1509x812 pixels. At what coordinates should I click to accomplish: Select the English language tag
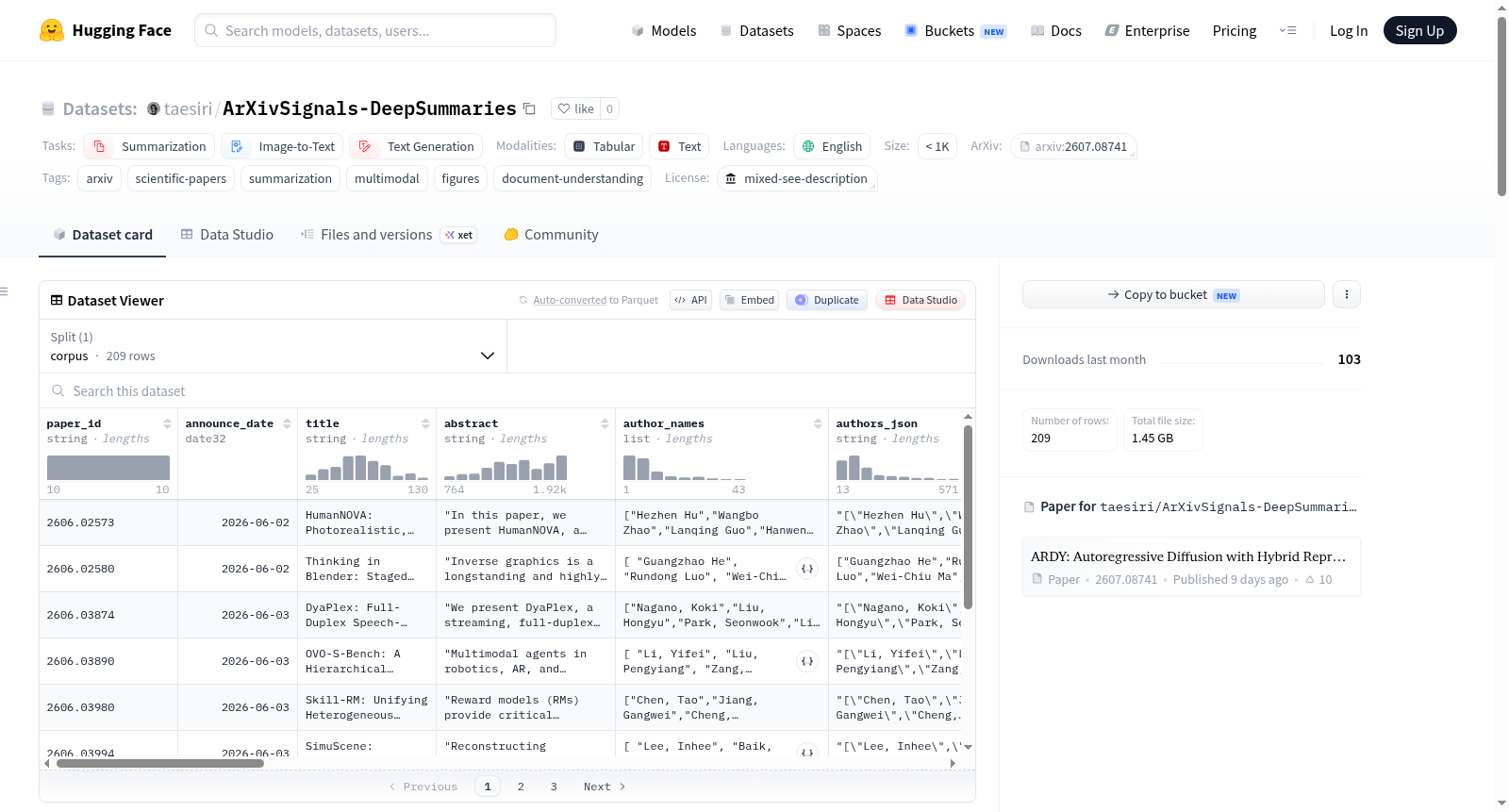click(832, 147)
